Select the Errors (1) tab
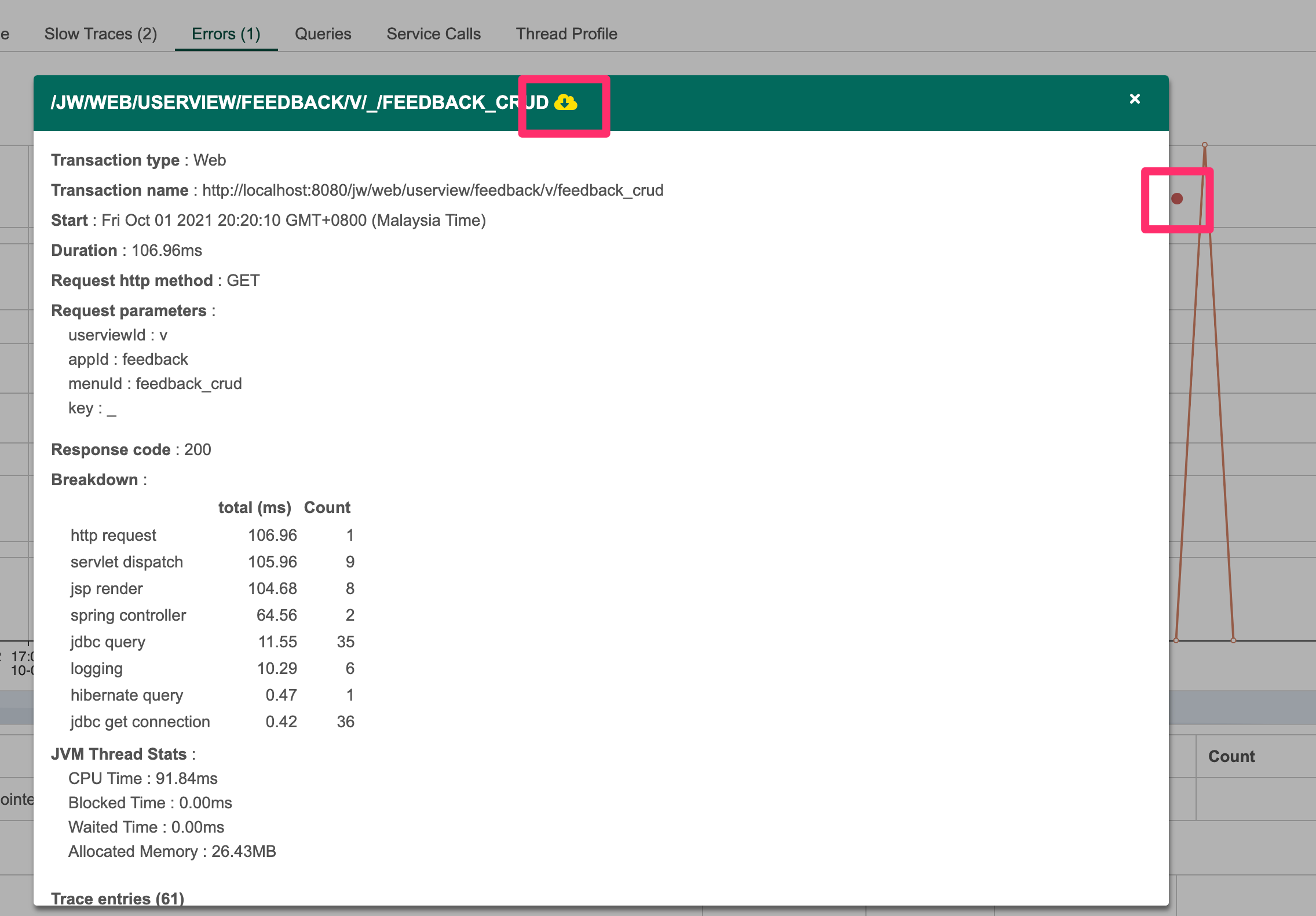This screenshot has height=916, width=1316. (x=226, y=34)
